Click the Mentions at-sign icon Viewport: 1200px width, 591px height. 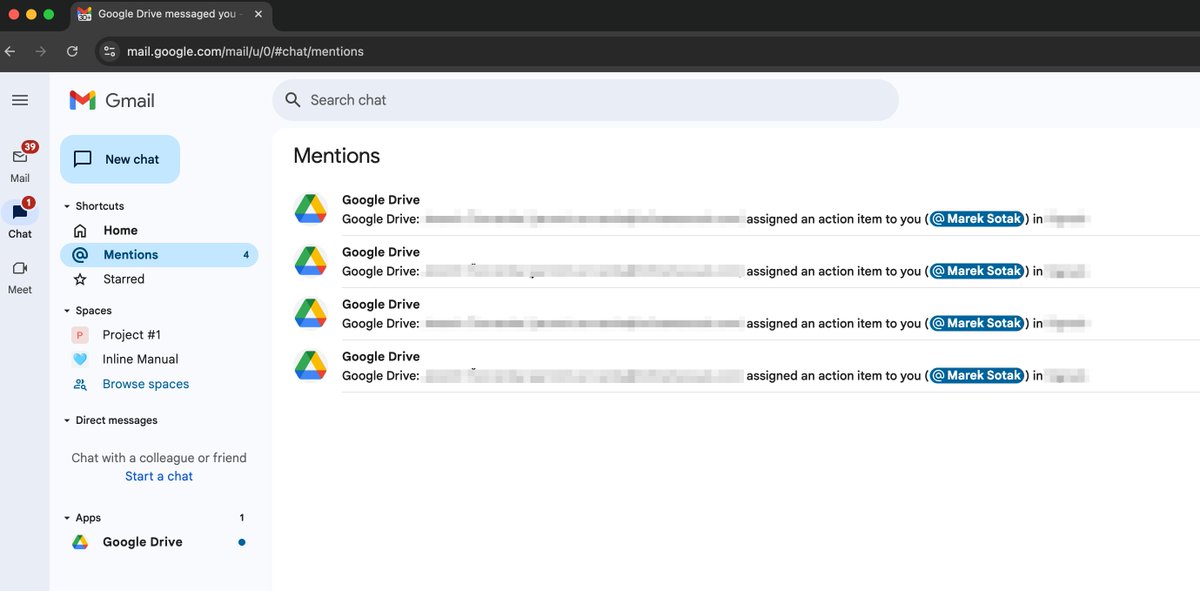coord(80,255)
